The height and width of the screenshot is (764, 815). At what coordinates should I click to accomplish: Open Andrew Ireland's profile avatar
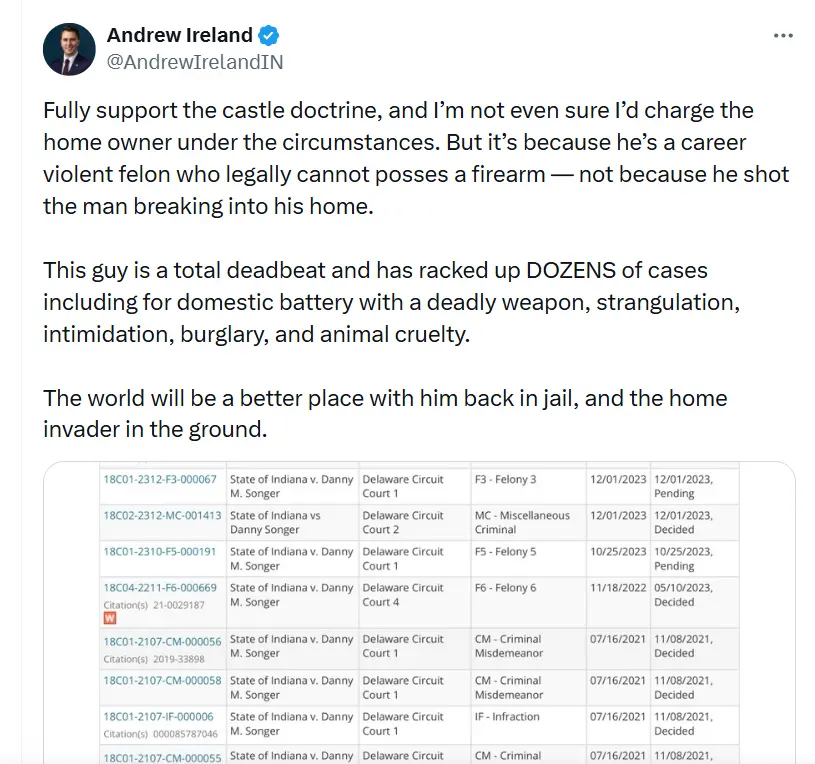[x=69, y=48]
